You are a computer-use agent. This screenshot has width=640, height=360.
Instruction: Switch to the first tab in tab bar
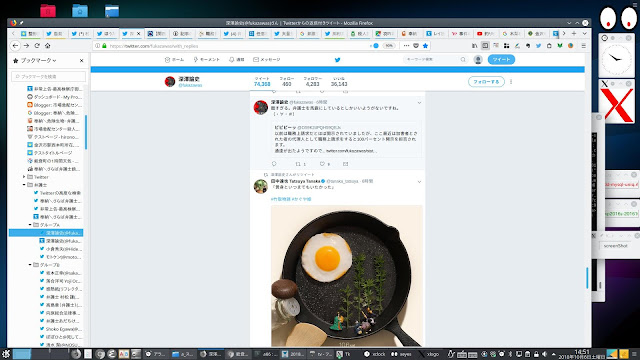click(30, 33)
